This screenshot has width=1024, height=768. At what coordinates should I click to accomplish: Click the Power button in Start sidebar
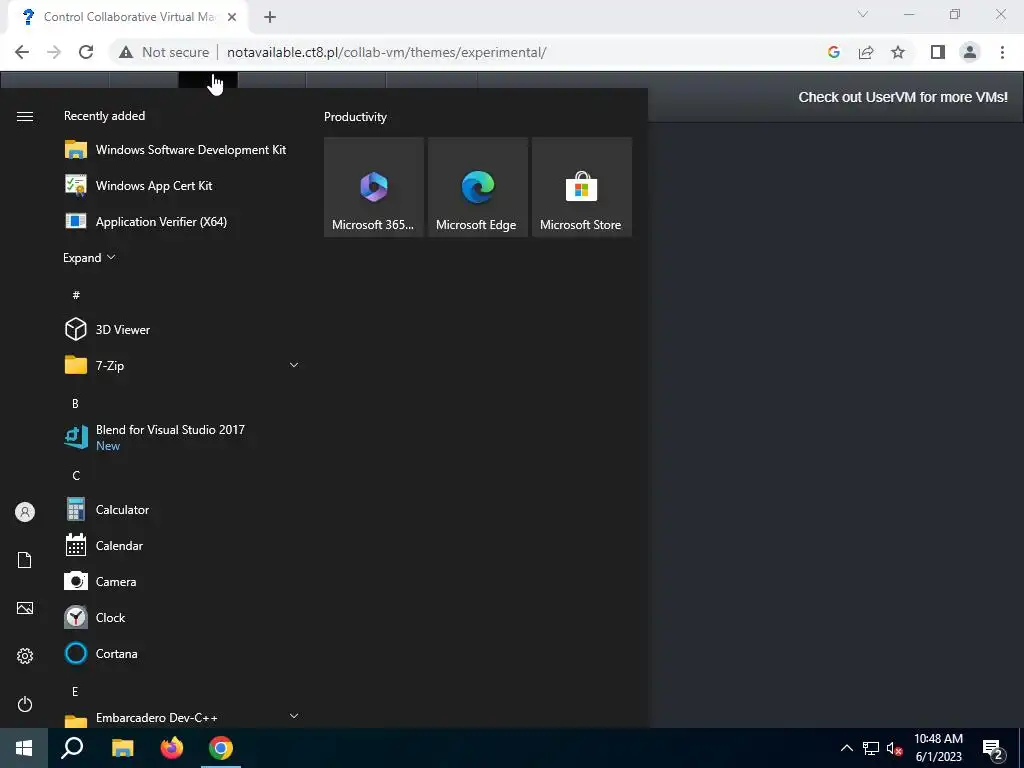(25, 704)
